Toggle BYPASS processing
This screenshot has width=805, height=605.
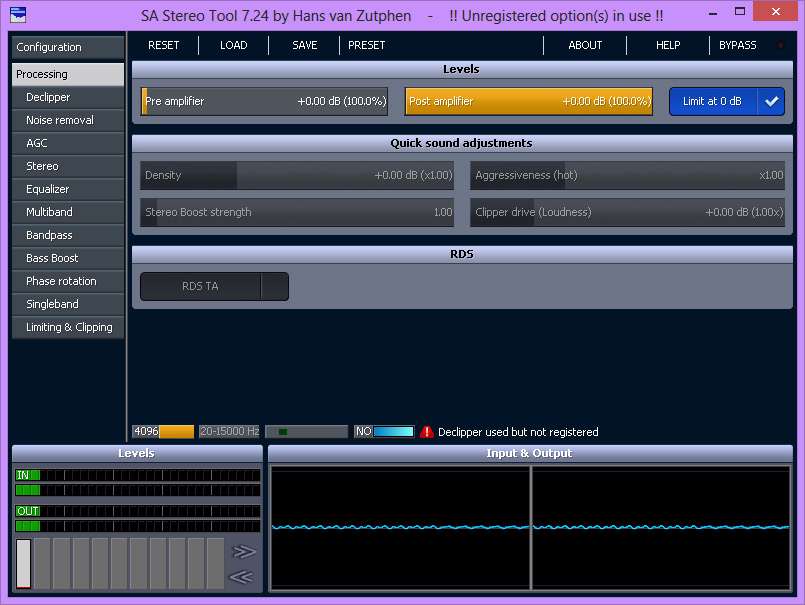[x=738, y=45]
